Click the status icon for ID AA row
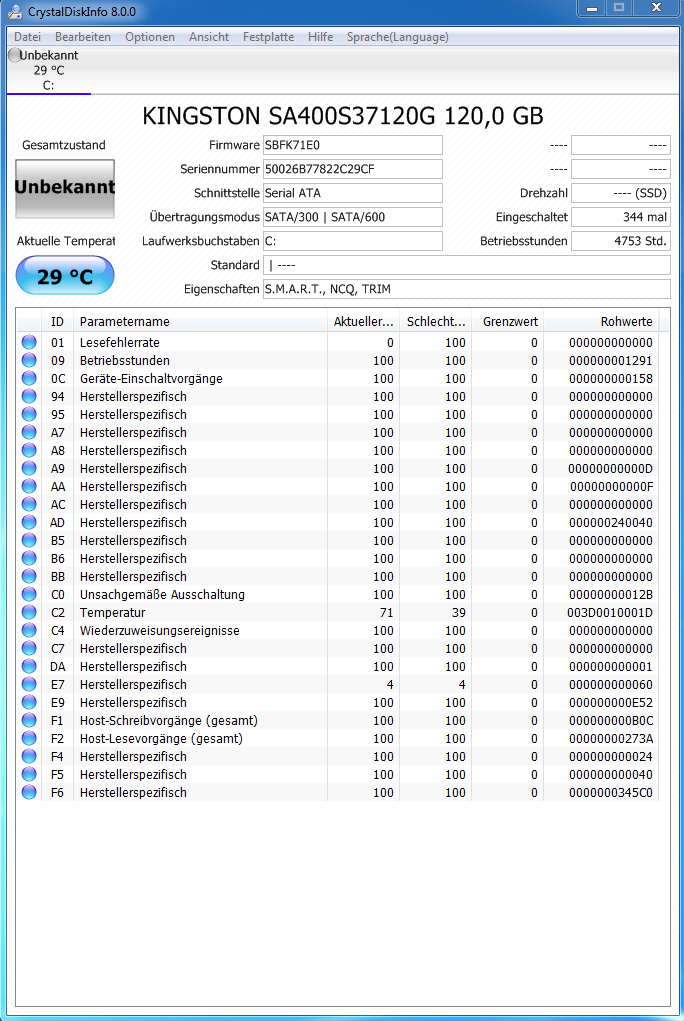 tap(29, 486)
